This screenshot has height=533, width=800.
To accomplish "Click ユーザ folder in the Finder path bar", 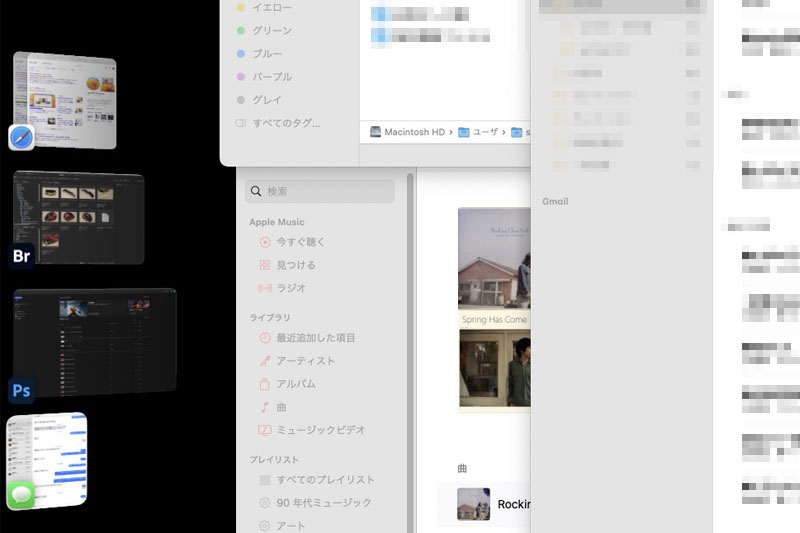I will coord(479,132).
